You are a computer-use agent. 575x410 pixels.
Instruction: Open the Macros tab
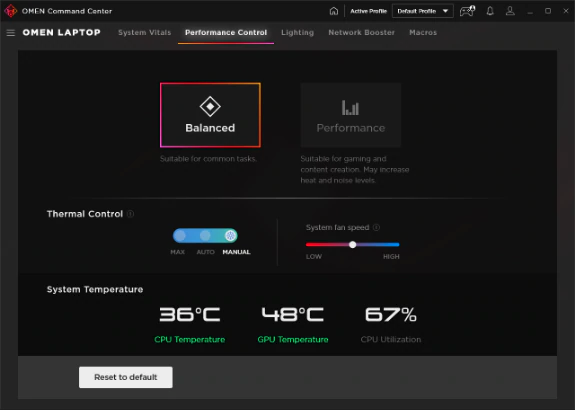point(423,33)
